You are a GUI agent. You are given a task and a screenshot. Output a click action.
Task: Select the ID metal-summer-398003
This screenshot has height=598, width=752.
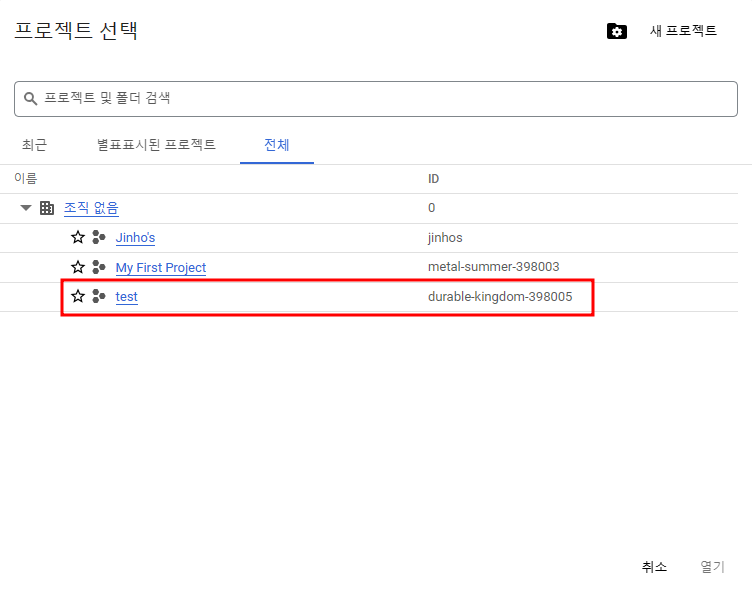tap(494, 267)
